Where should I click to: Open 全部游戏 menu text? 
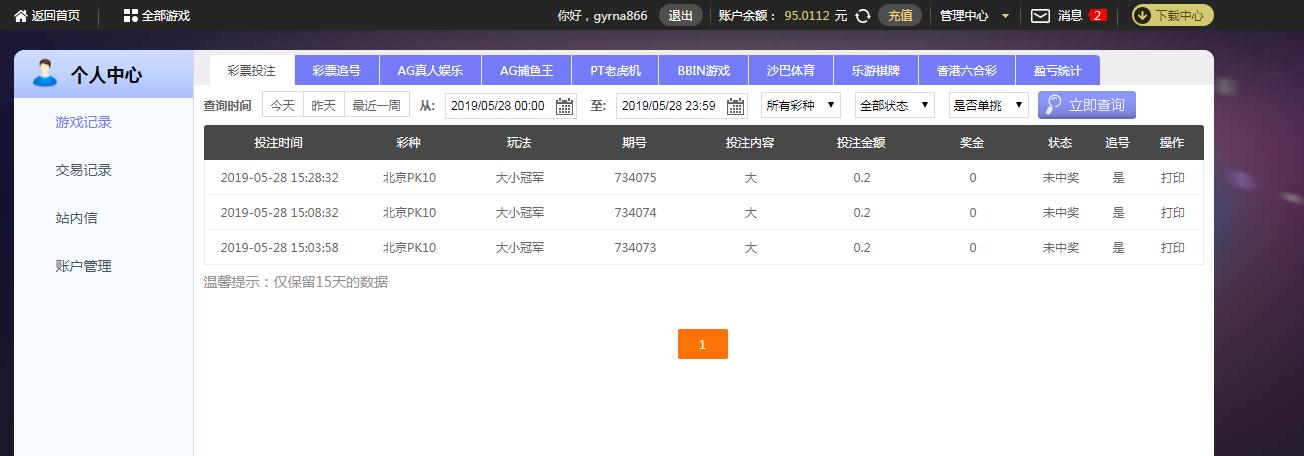click(166, 16)
